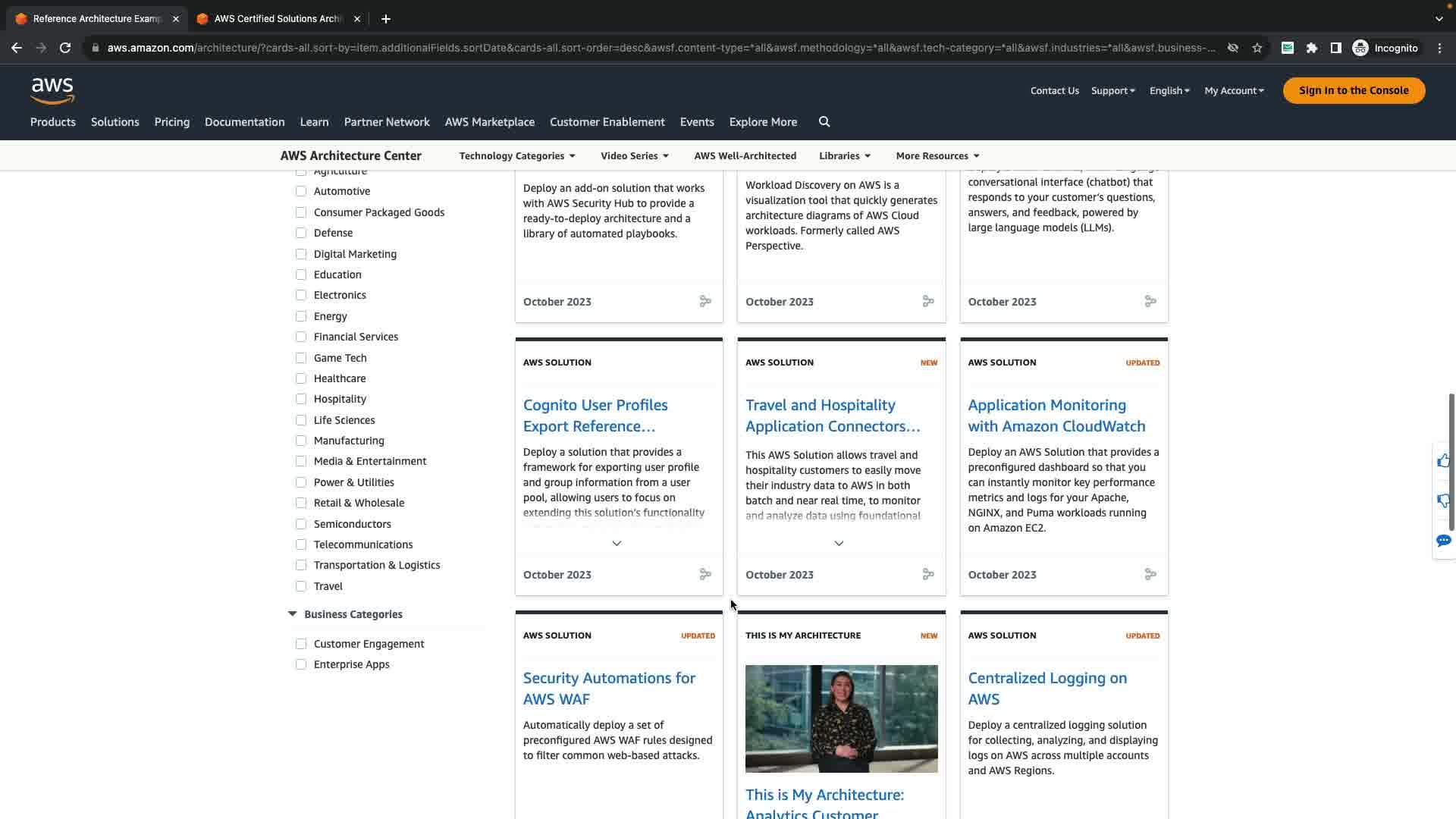Click the thumbs up feedback icon
Viewport: 1456px width, 819px height.
coord(1443,461)
